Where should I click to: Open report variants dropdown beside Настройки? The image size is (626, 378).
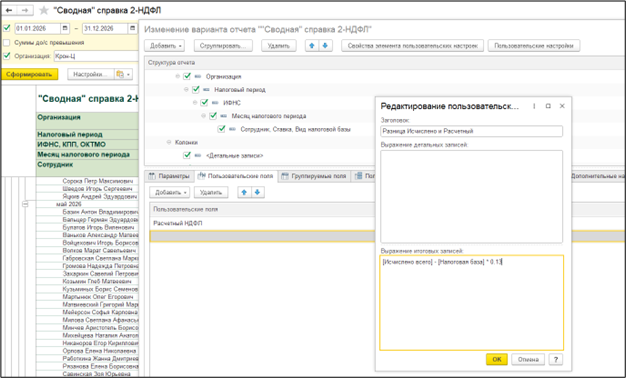[123, 74]
